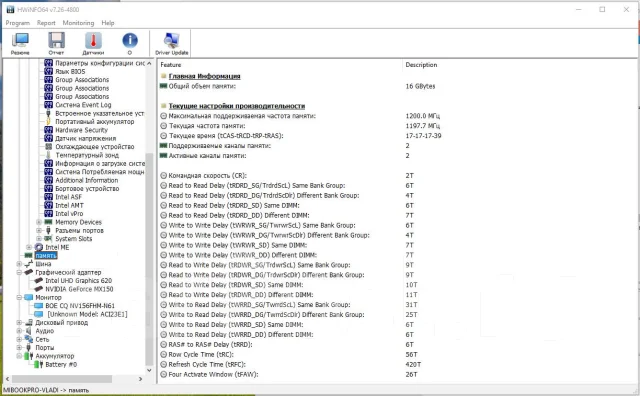Click the Сеть network icon
The width and height of the screenshot is (640, 396).
click(29, 339)
